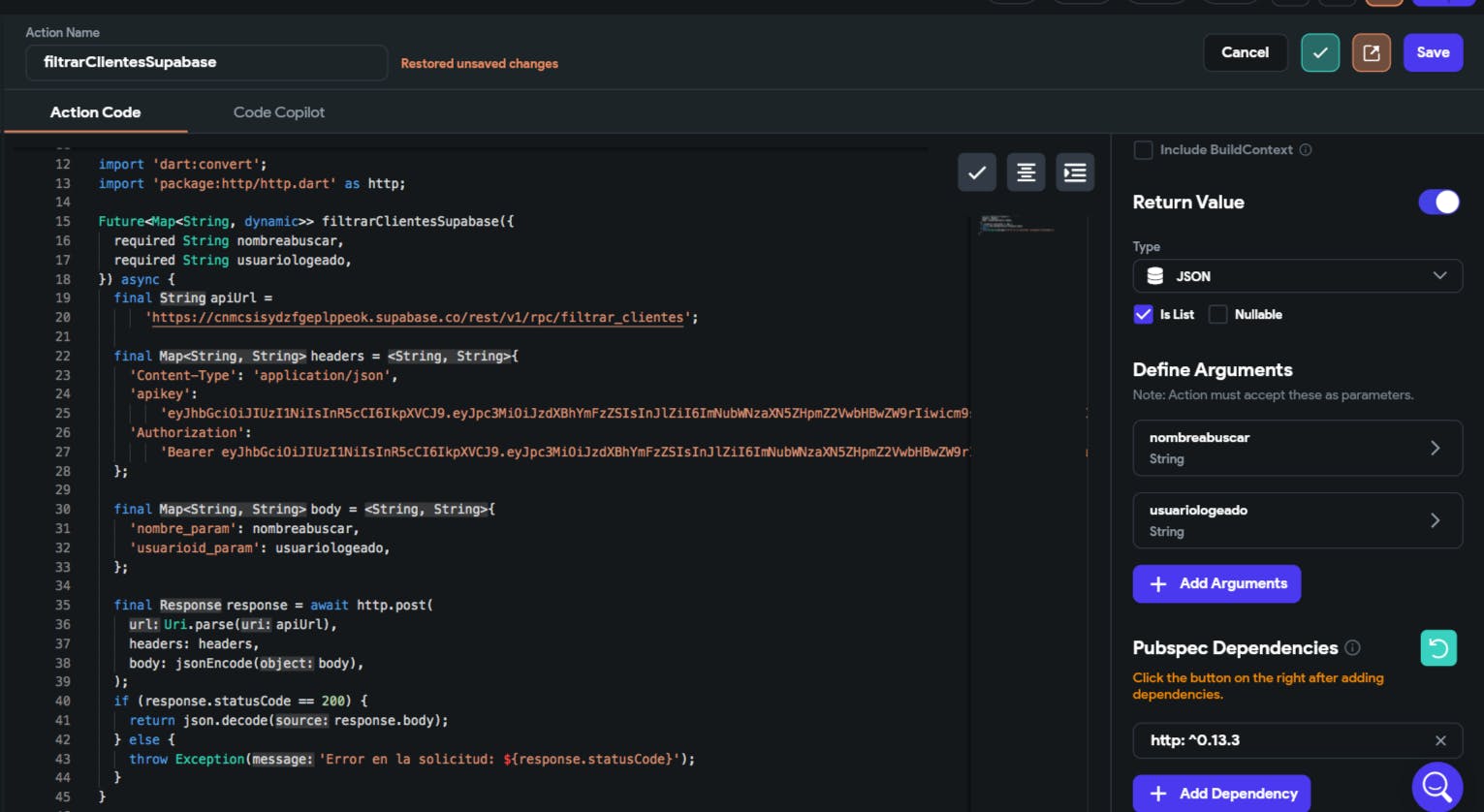Open the search magnifier floating button
Image resolution: width=1484 pixels, height=812 pixels.
(x=1437, y=786)
